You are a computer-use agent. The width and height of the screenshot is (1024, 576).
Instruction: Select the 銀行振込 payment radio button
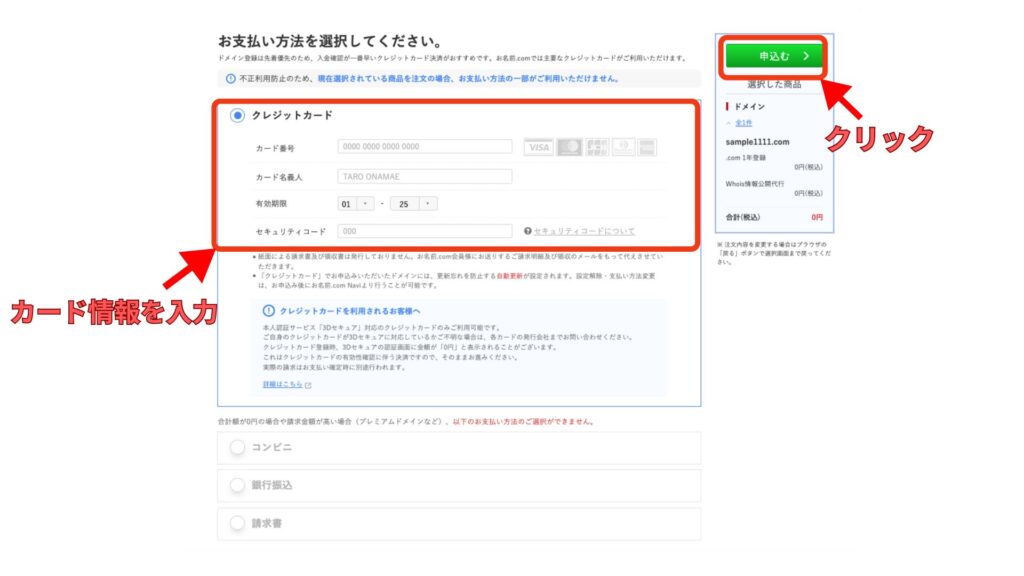pos(237,485)
